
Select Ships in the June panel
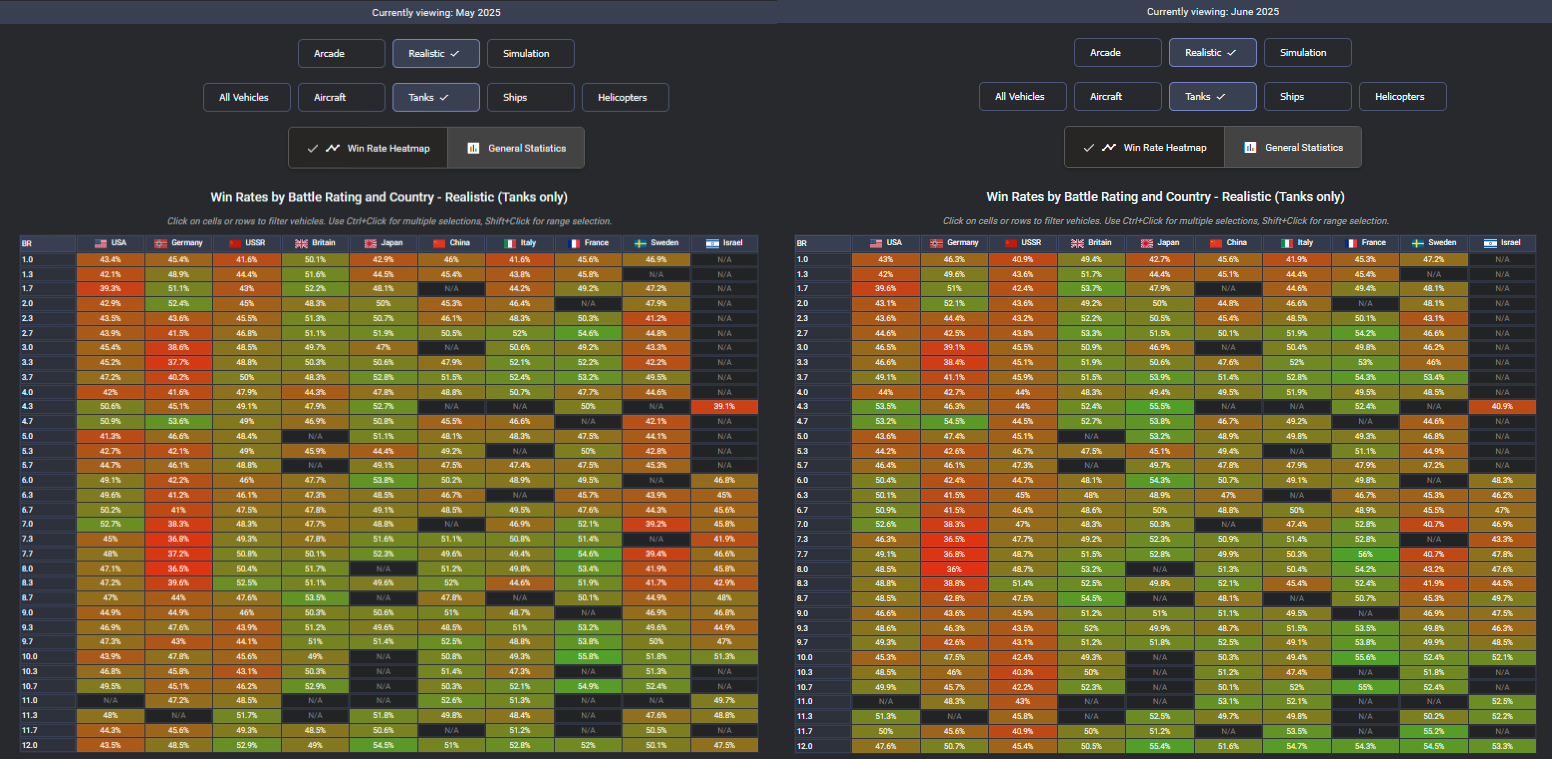1307,96
